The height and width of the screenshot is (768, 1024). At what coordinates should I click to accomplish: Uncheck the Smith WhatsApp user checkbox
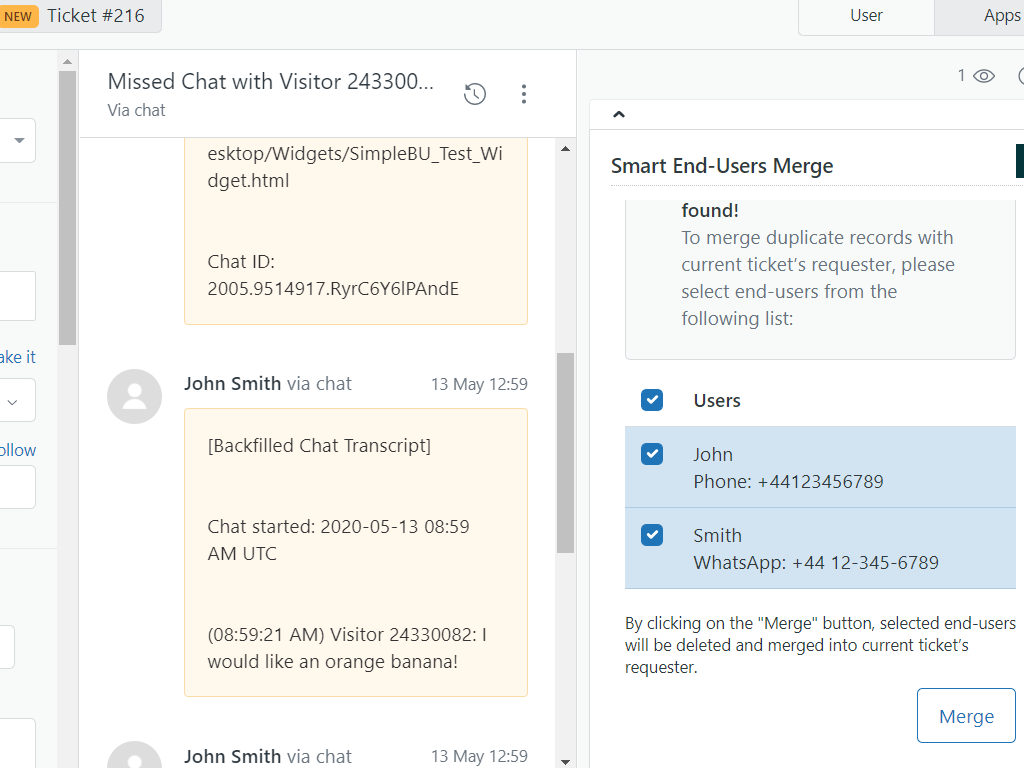coord(652,535)
